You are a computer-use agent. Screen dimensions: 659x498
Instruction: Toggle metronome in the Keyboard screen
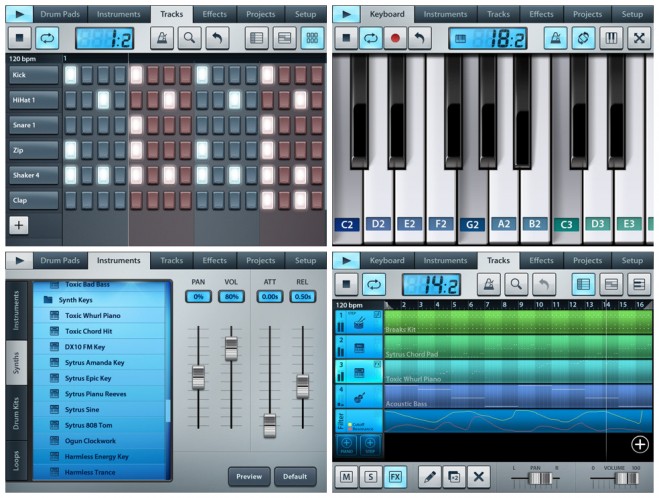click(x=555, y=38)
